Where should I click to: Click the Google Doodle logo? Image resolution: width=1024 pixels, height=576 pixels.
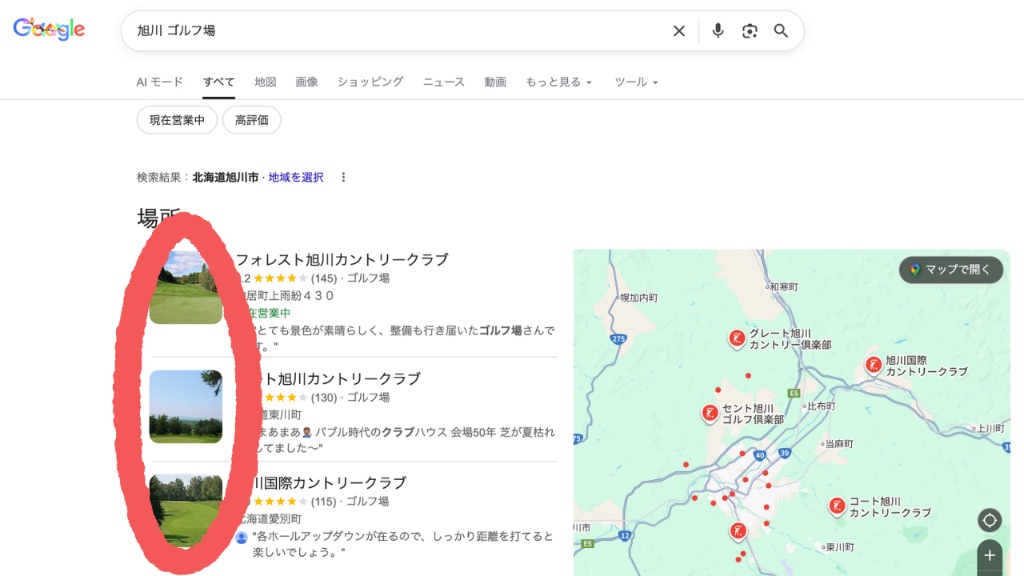(47, 30)
